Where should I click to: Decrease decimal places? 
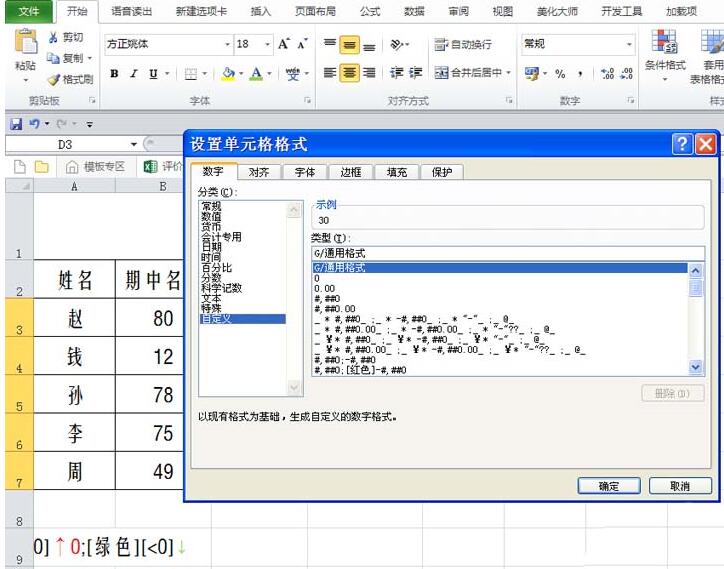(x=626, y=73)
